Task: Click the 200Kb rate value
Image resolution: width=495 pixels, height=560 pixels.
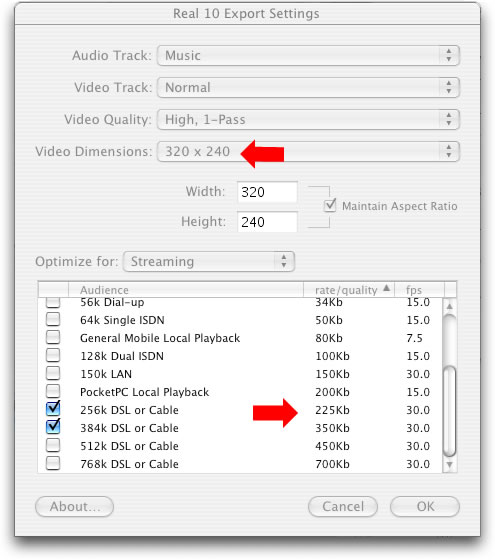Action: 332,392
